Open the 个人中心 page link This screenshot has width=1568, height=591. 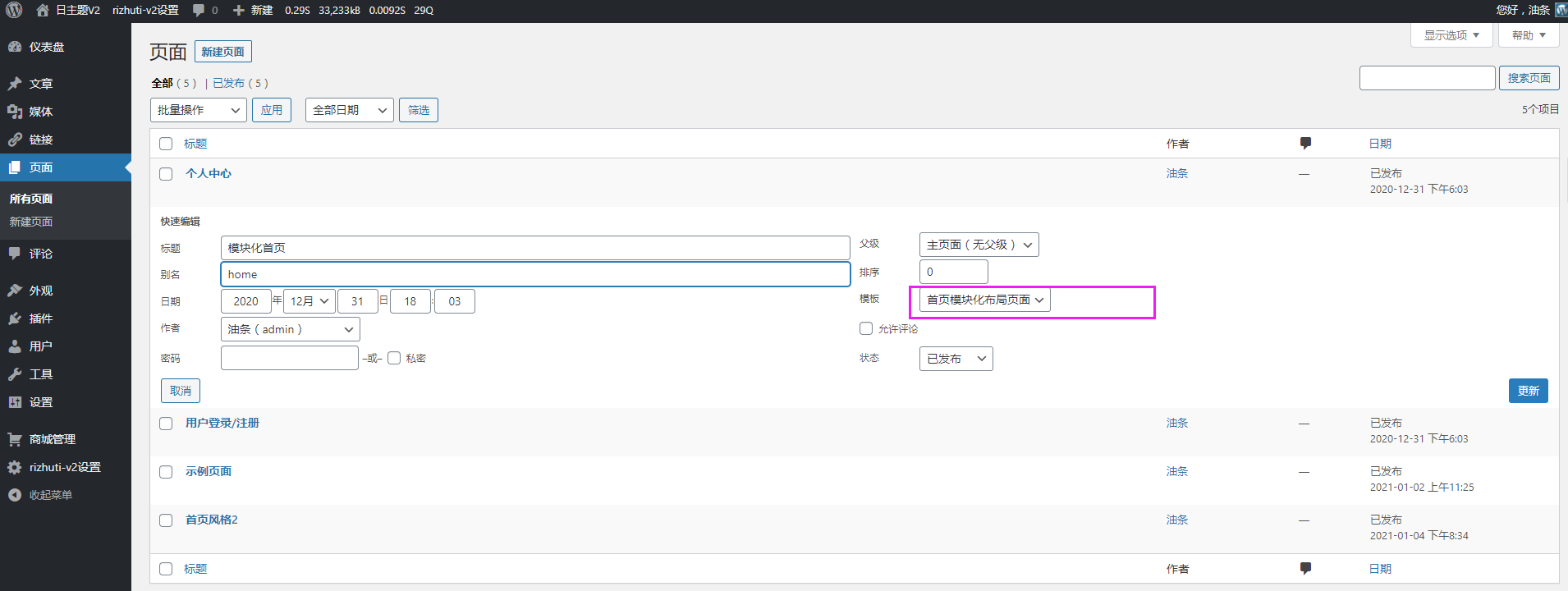pos(209,173)
